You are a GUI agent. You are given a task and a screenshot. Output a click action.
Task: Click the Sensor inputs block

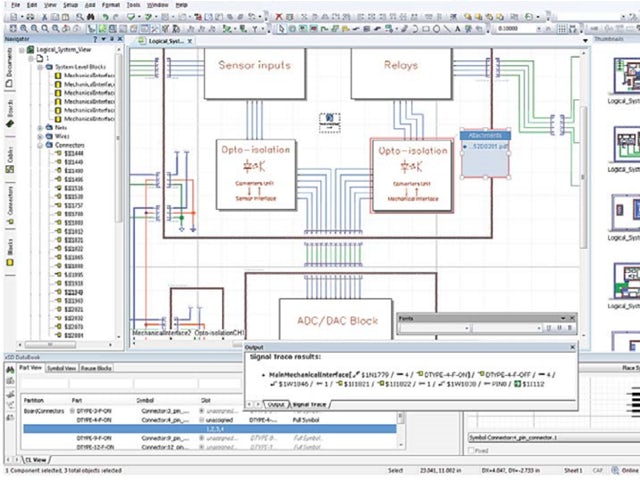pyautogui.click(x=255, y=73)
